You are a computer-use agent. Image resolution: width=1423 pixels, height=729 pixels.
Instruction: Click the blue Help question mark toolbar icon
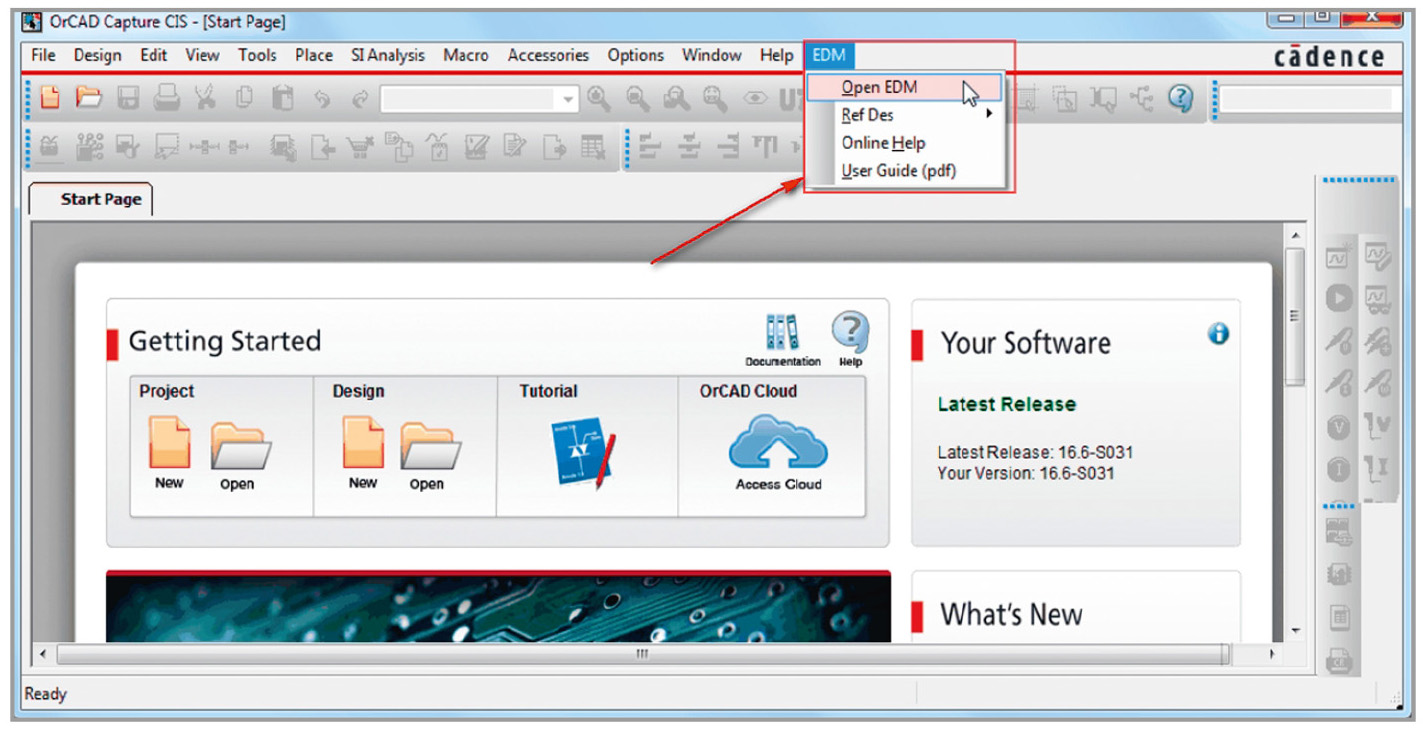point(1181,97)
